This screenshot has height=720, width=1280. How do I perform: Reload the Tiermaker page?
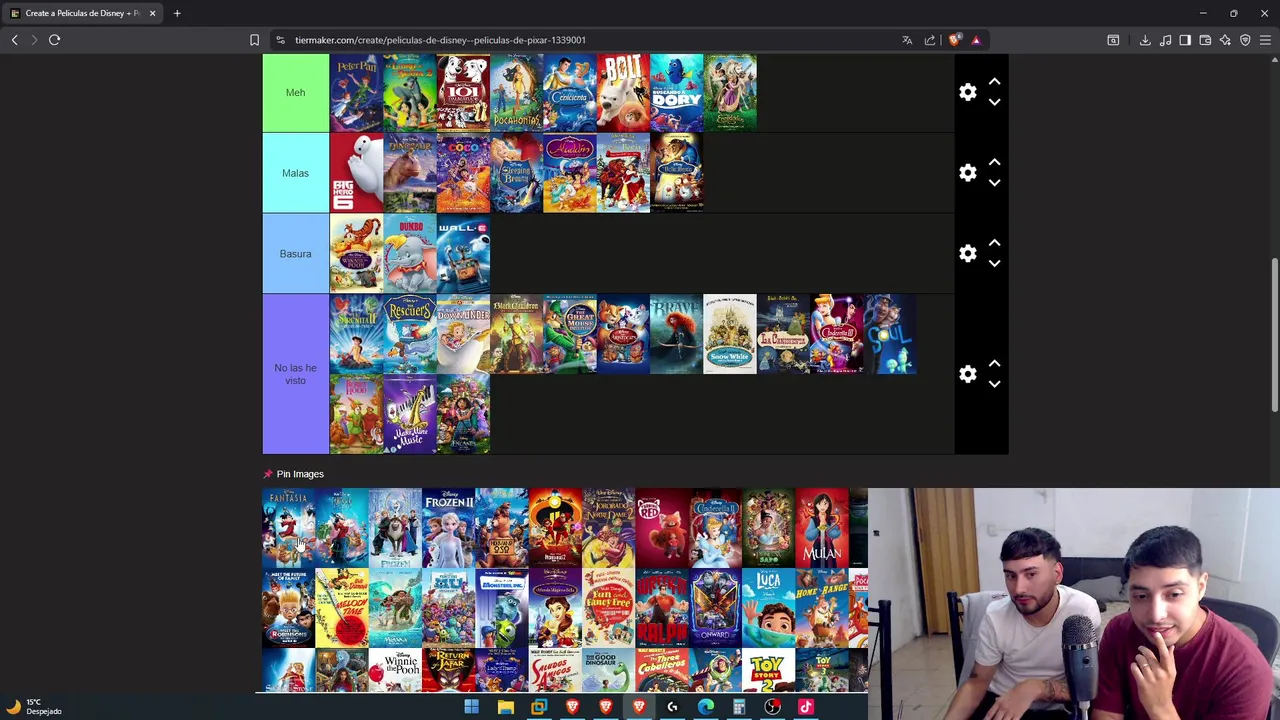pos(54,40)
